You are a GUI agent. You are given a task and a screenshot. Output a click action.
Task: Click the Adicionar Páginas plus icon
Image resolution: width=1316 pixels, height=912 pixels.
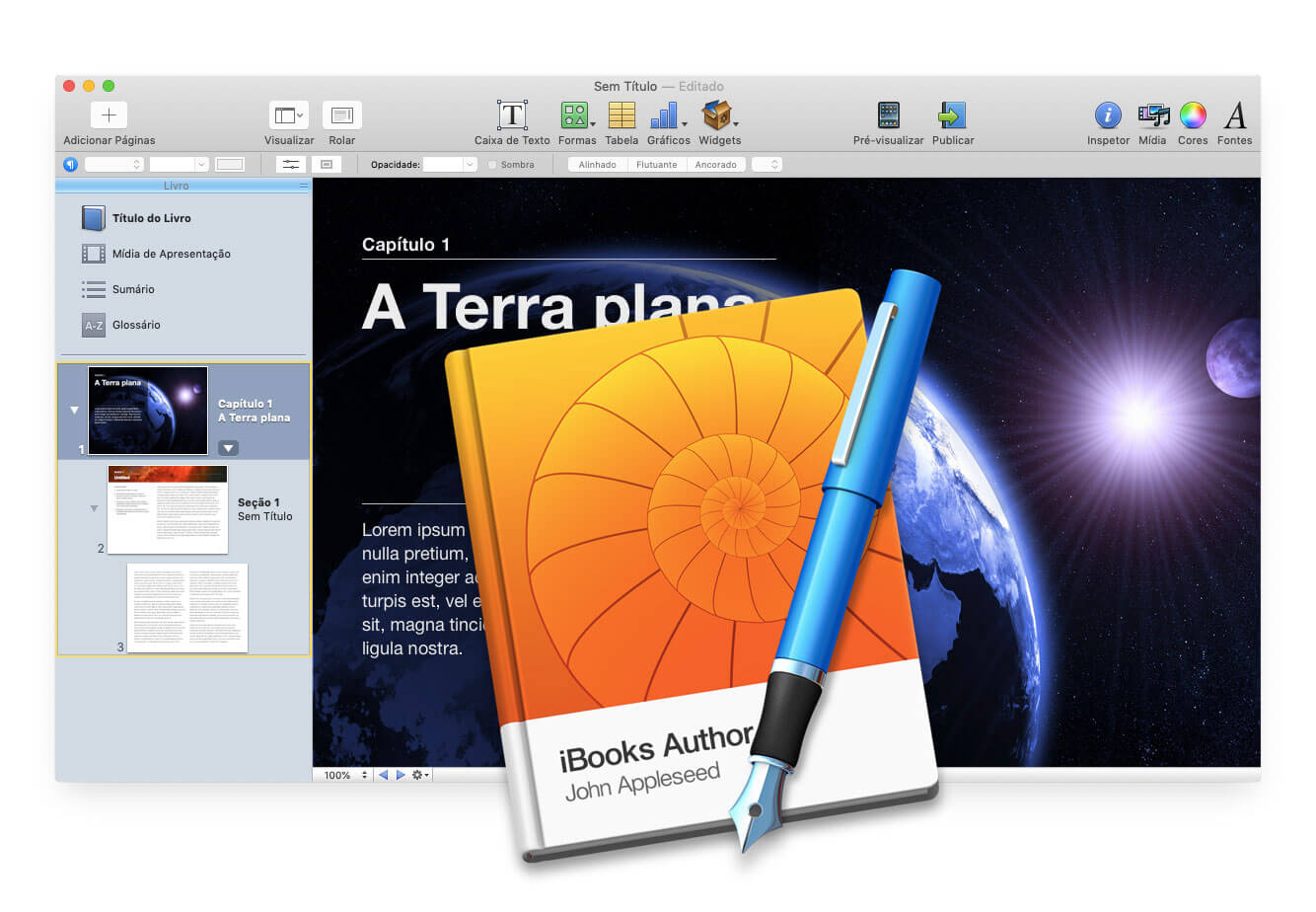tap(109, 115)
